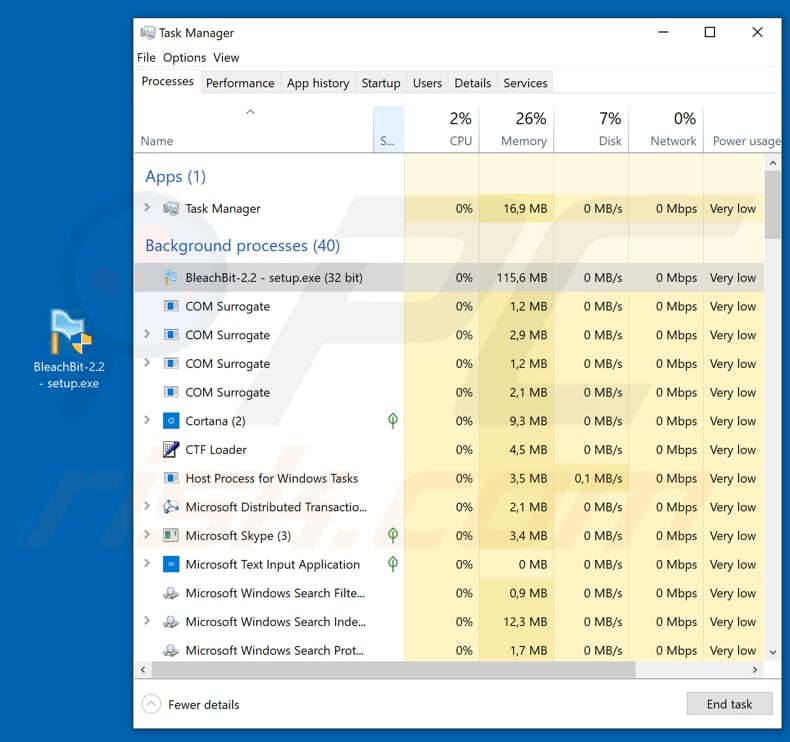Select the BleachBit-2.2 setup.exe process icon
790x742 pixels.
coord(170,278)
